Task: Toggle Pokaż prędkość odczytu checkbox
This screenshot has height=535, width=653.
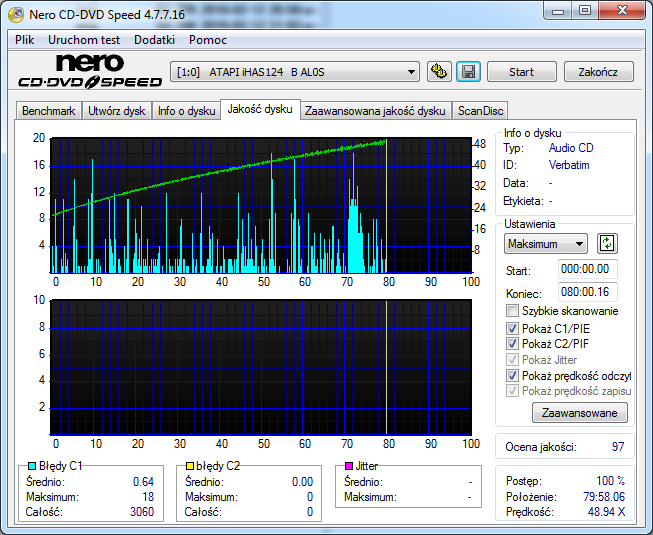Action: tap(512, 376)
